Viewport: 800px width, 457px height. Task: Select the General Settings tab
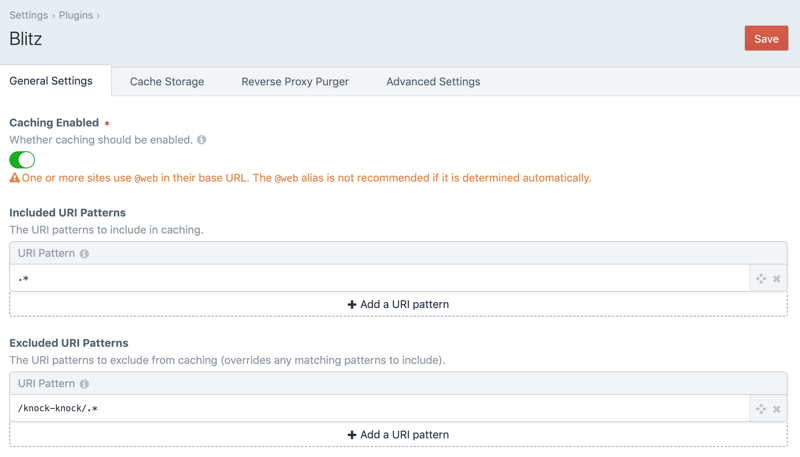click(x=51, y=81)
